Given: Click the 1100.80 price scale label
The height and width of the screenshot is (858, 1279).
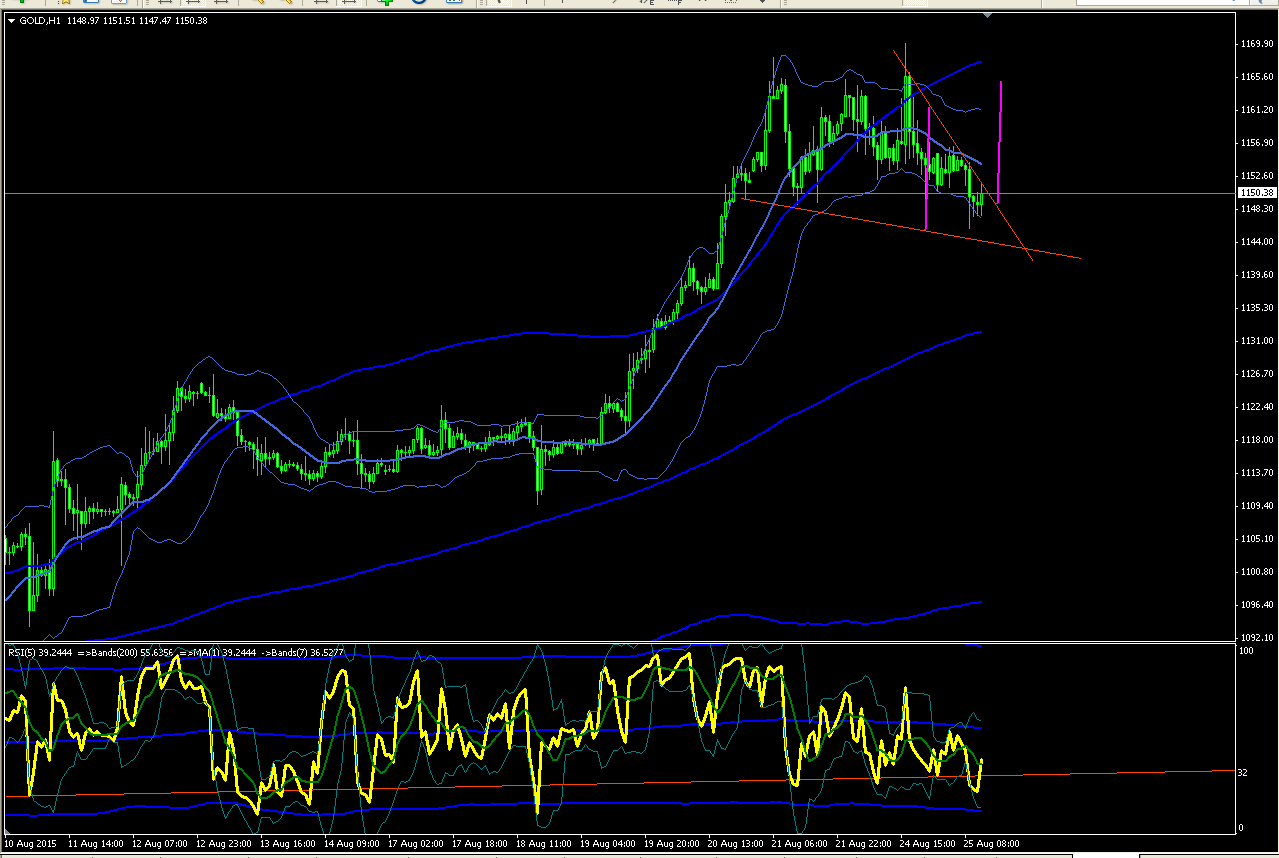Looking at the screenshot, I should tap(1256, 572).
